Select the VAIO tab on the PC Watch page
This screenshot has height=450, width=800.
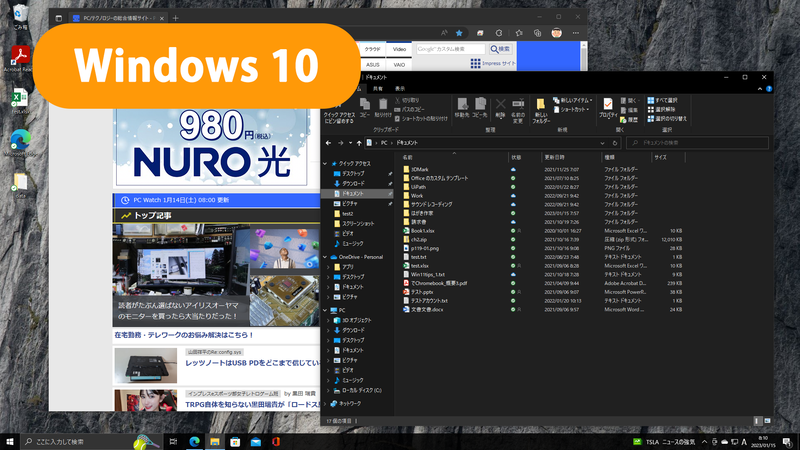coord(399,65)
